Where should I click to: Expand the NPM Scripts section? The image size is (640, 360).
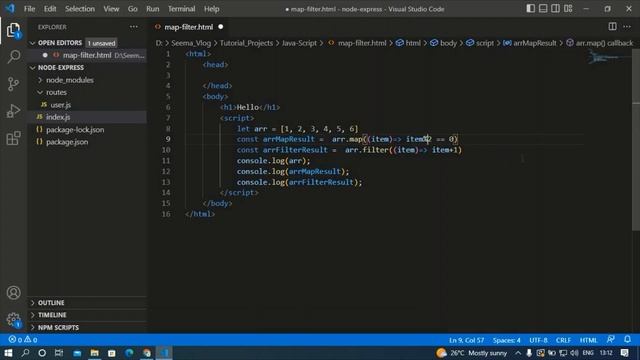[x=58, y=327]
